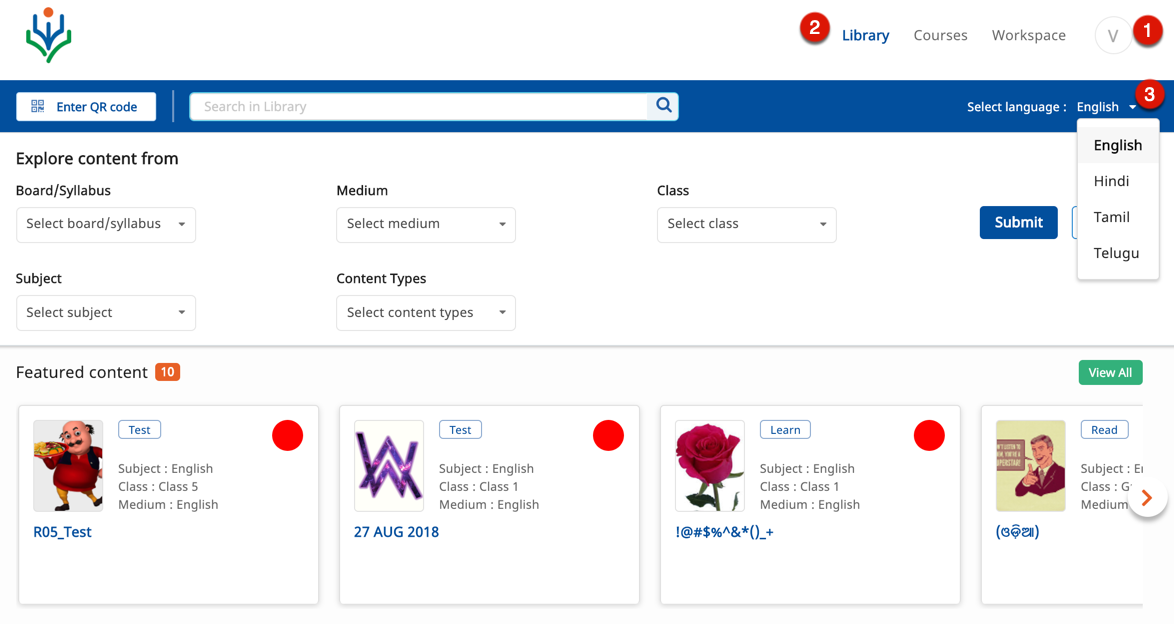This screenshot has width=1174, height=624.
Task: Click the Search in Library field
Action: [x=420, y=106]
